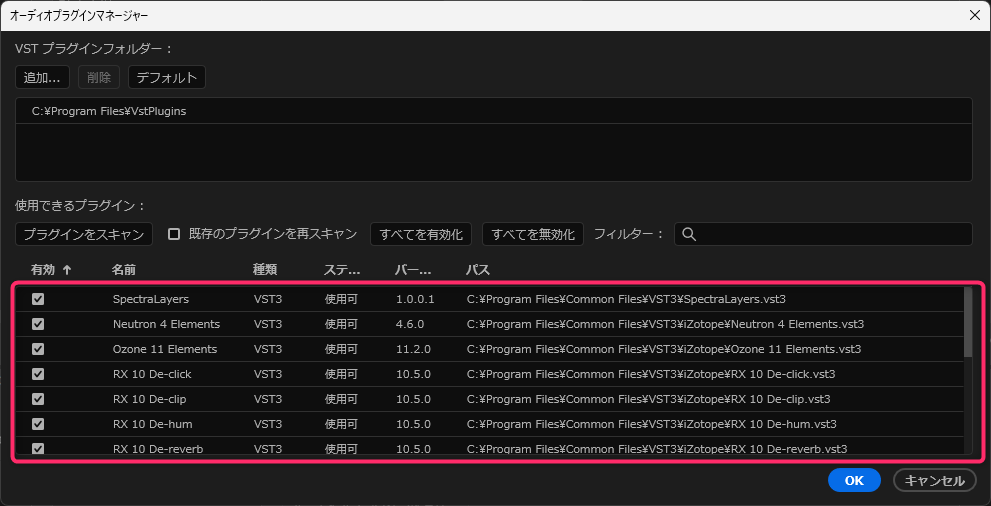This screenshot has height=506, width=991.
Task: Disable the Neutron 4 Elements plugin
Action: [38, 324]
